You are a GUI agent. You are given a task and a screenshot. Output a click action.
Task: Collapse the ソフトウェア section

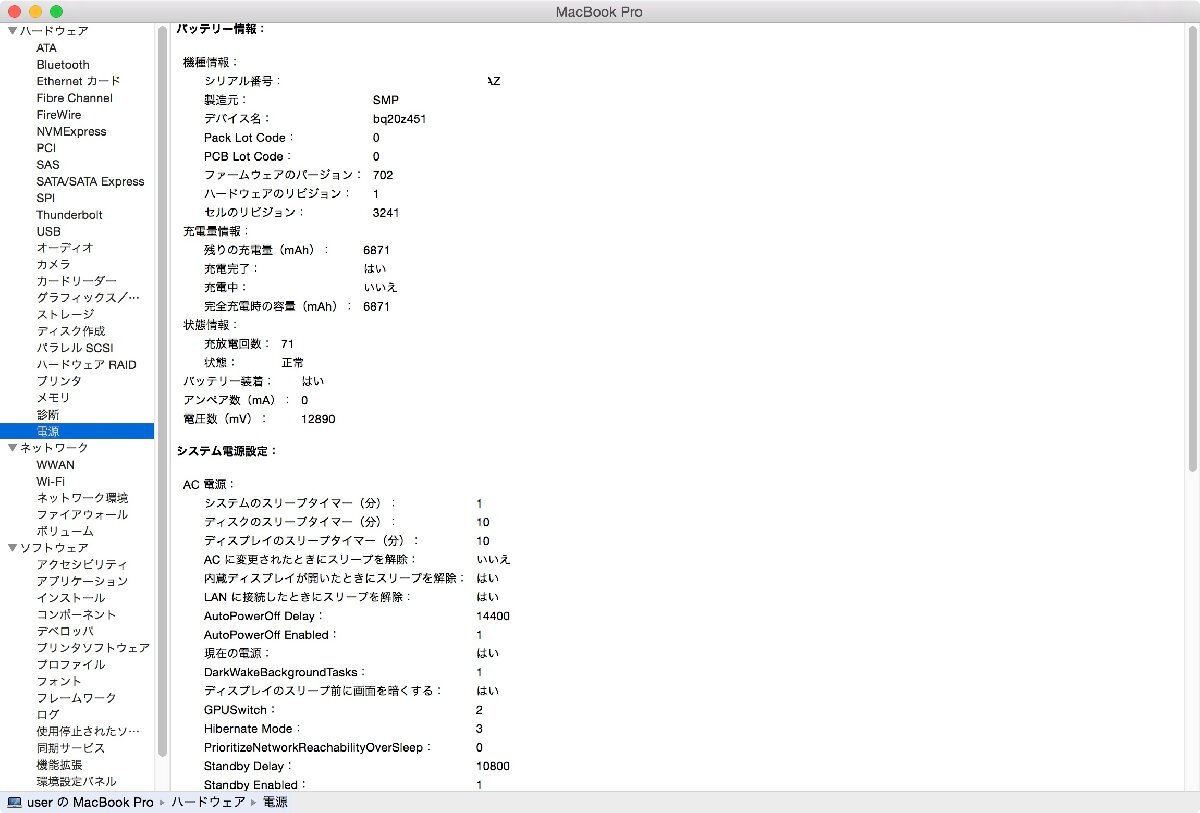point(10,547)
